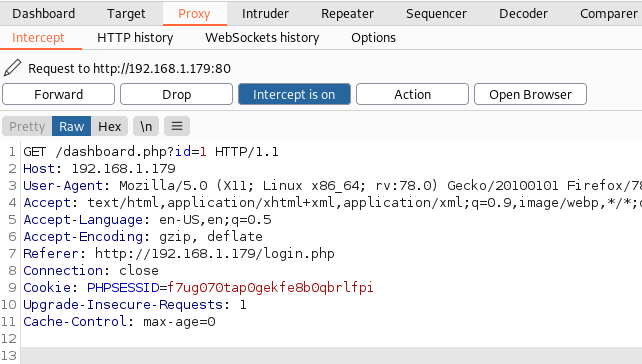Turn off the Intercept is on toggle
The width and height of the screenshot is (642, 364).
tap(294, 94)
